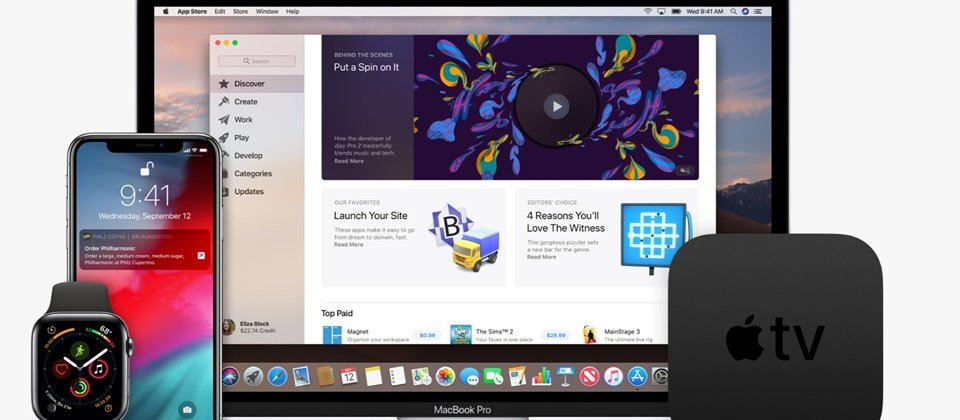Click battery status icon in menu bar
Viewport: 960px width, 420px height.
coord(677,11)
